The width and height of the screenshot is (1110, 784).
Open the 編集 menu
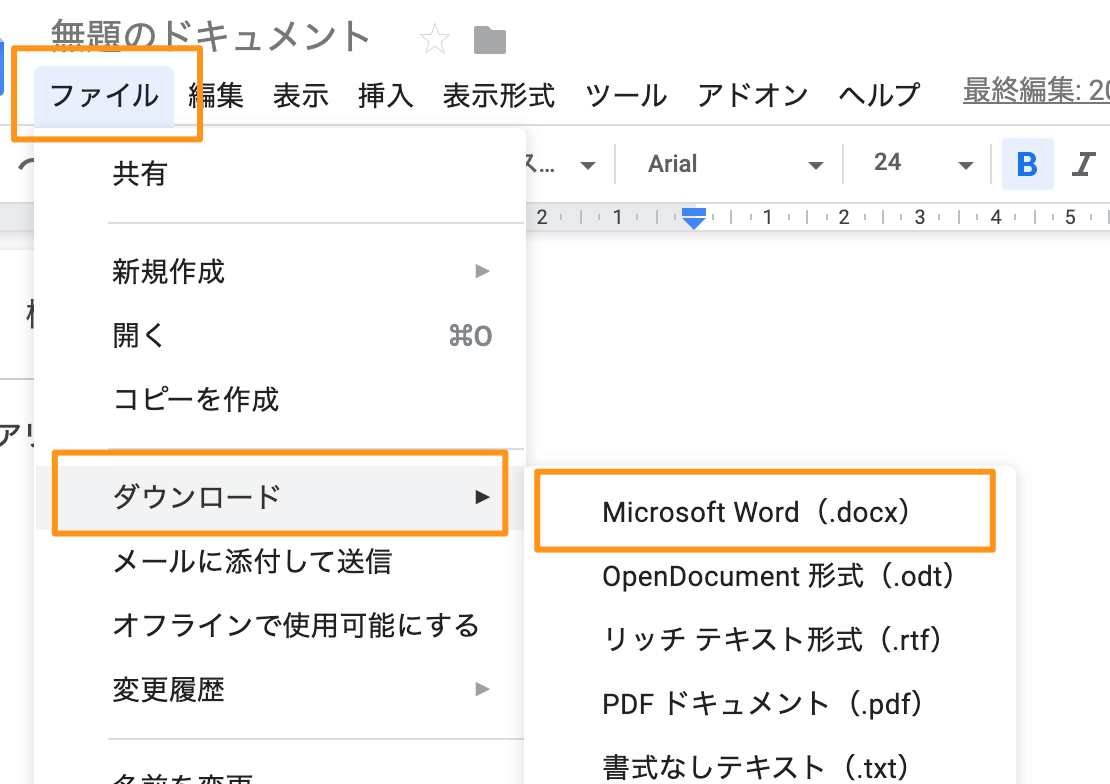pos(216,96)
